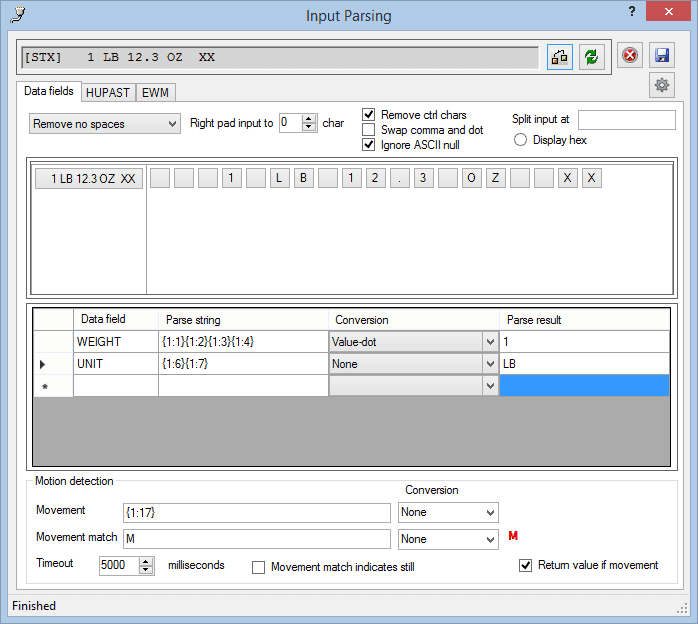Open Conversion dropdown in the new row
This screenshot has width=698, height=624.
(x=490, y=386)
